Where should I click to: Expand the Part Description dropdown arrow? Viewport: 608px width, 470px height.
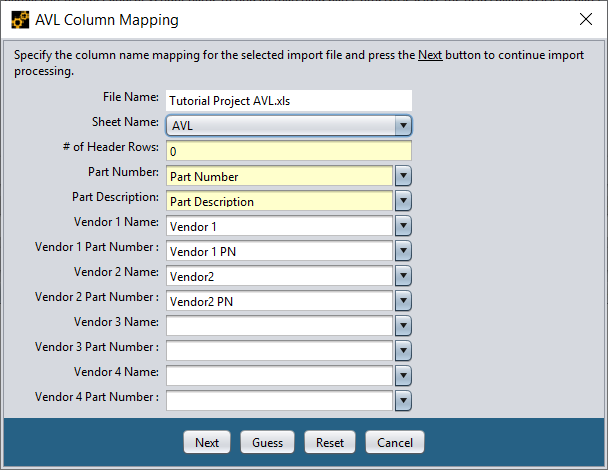point(403,201)
